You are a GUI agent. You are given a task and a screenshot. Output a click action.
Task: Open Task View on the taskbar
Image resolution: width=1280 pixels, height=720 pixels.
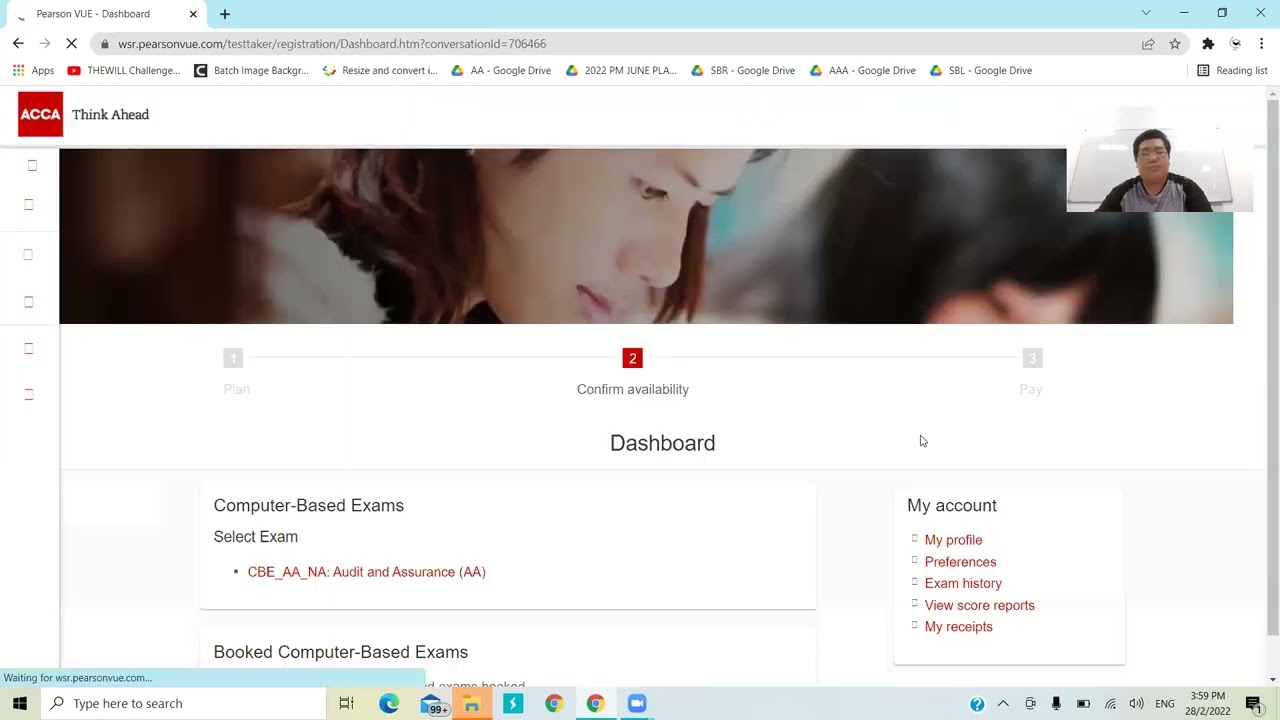pos(346,703)
